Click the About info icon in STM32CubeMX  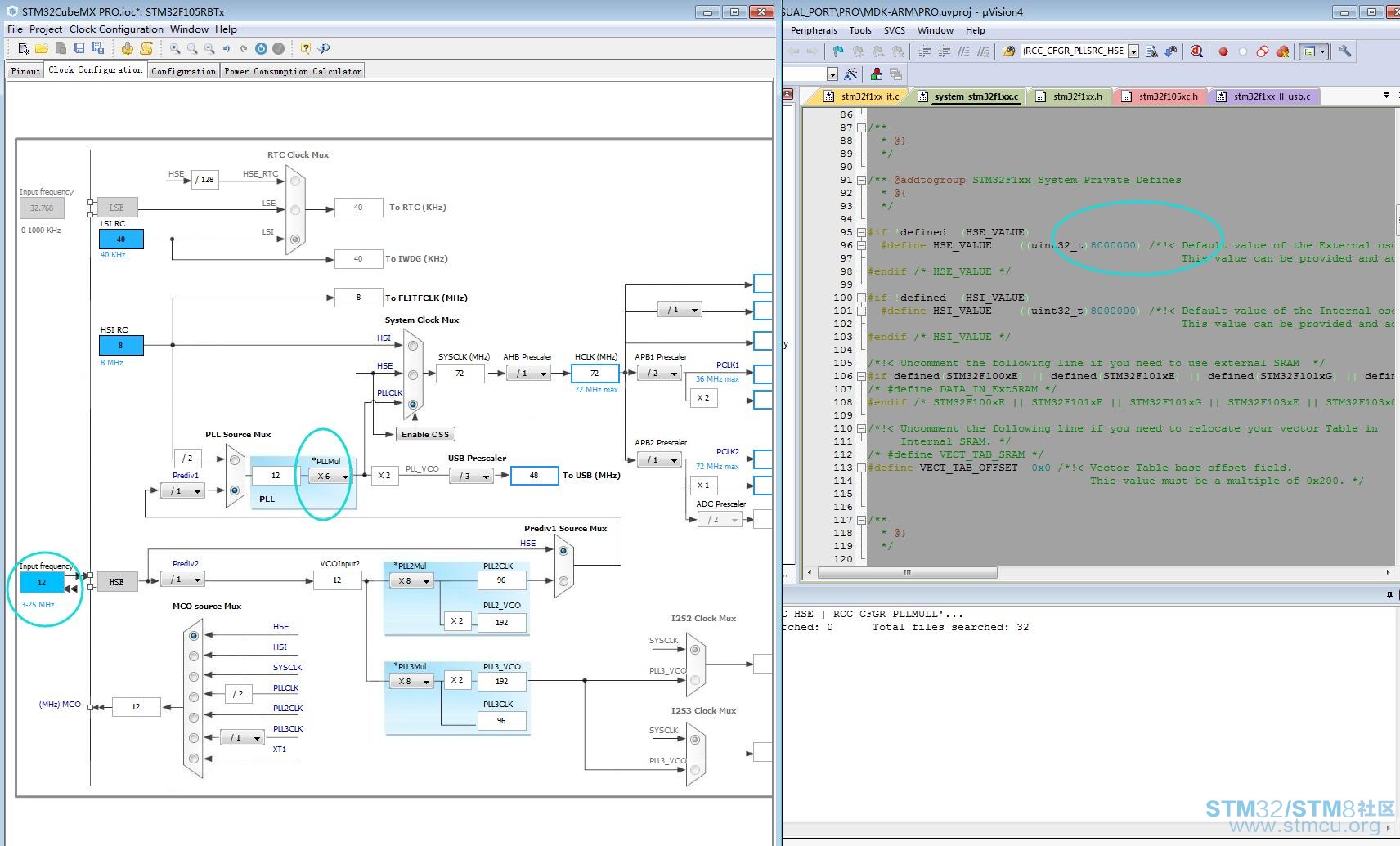point(324,49)
